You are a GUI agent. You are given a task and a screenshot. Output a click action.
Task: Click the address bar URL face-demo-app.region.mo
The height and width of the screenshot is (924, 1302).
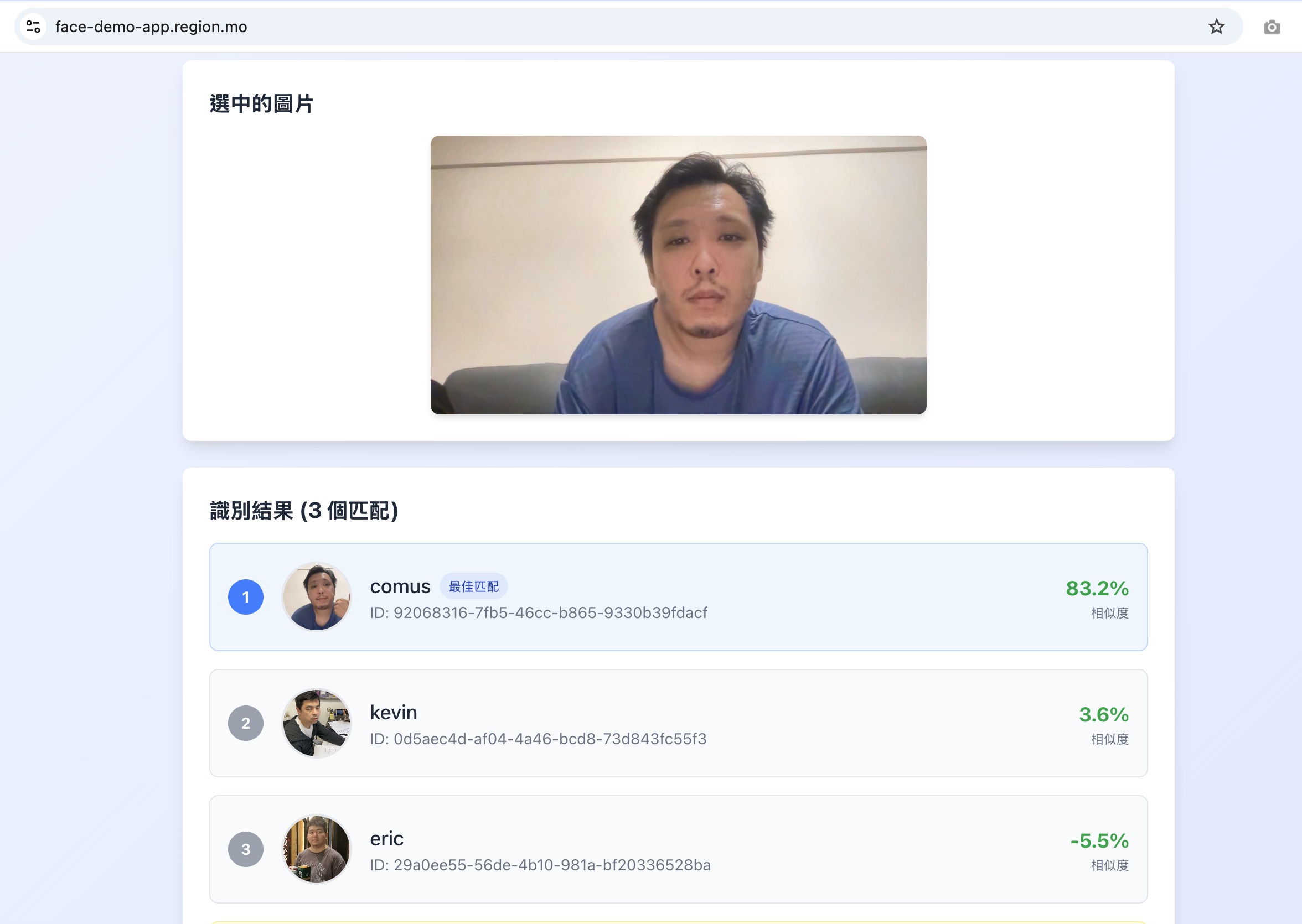pos(151,26)
